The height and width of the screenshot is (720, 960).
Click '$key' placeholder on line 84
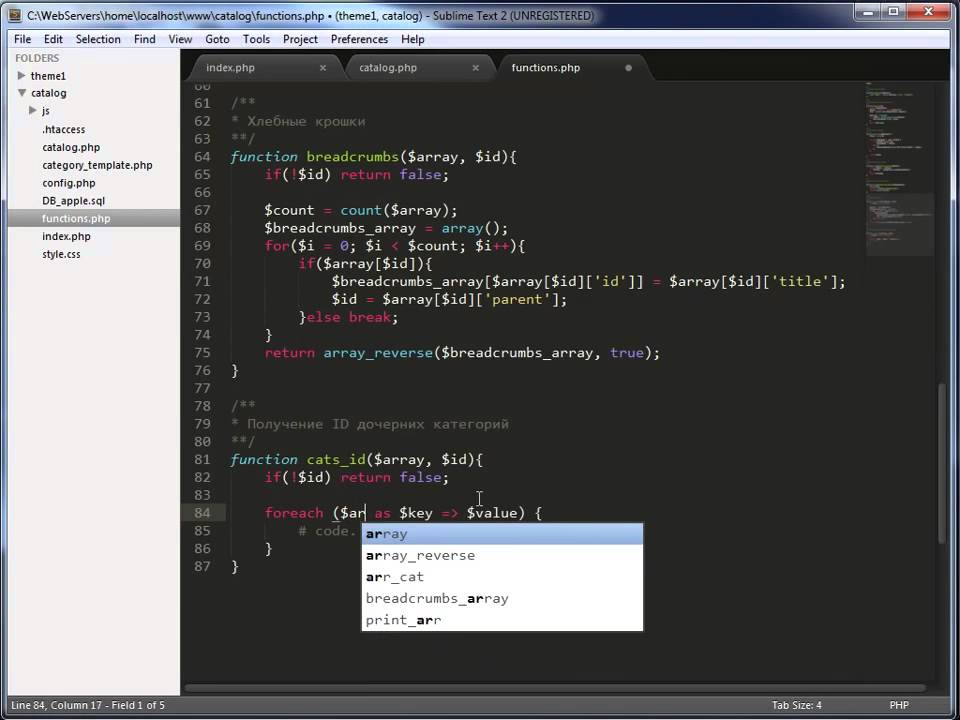coord(416,513)
